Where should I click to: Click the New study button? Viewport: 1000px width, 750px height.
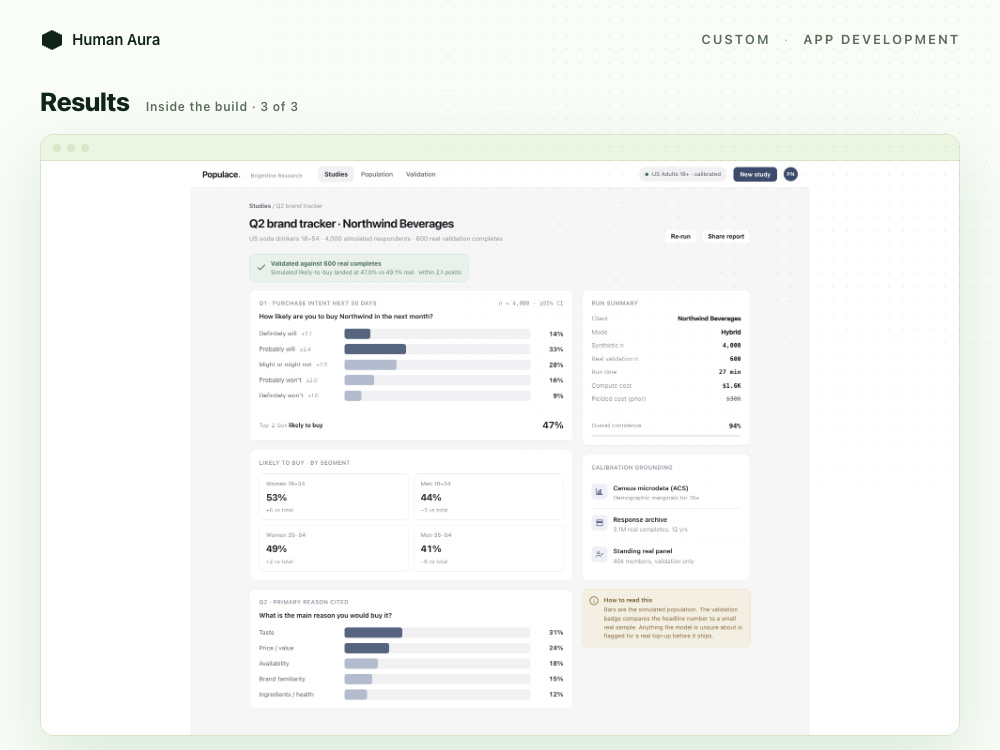pyautogui.click(x=755, y=174)
